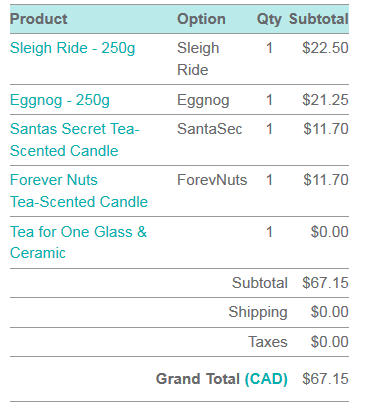Select the $21.25 Eggnog subtotal
The image size is (378, 411).
coord(325,100)
